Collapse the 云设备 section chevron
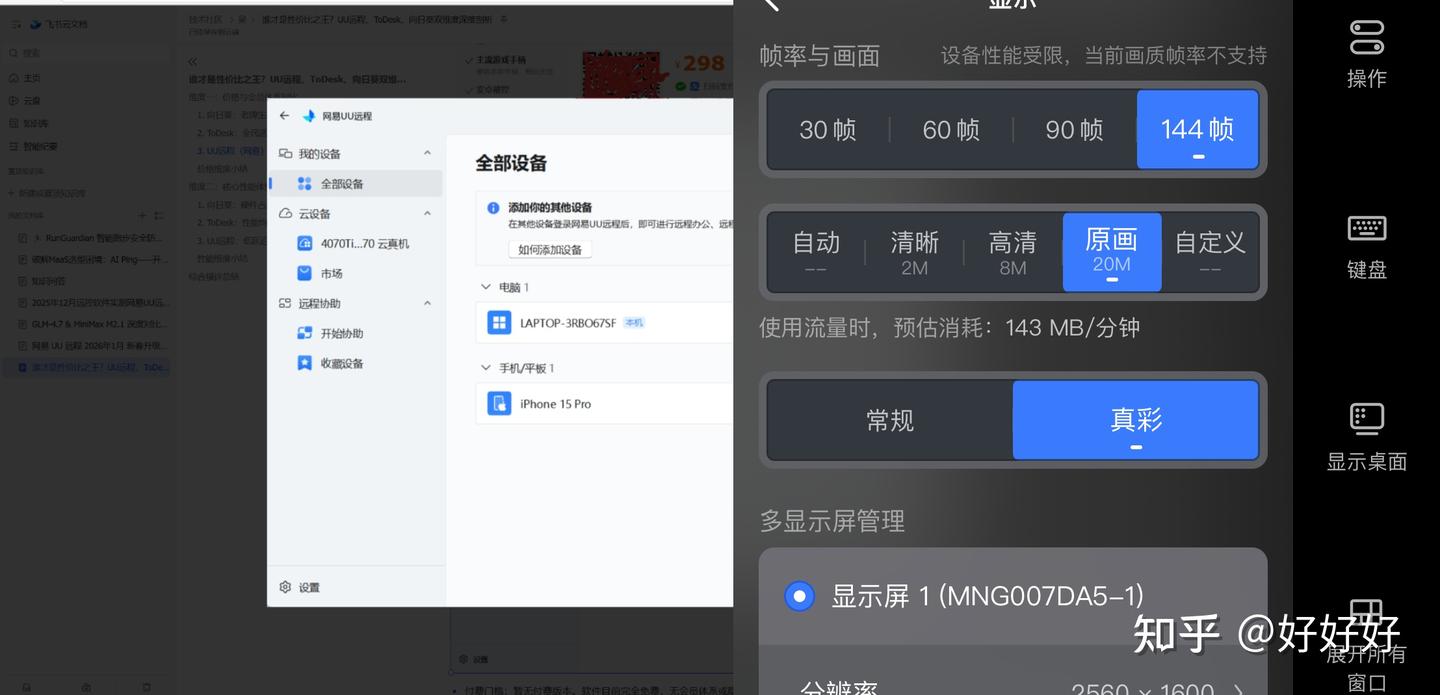The width and height of the screenshot is (1440, 695). point(427,214)
